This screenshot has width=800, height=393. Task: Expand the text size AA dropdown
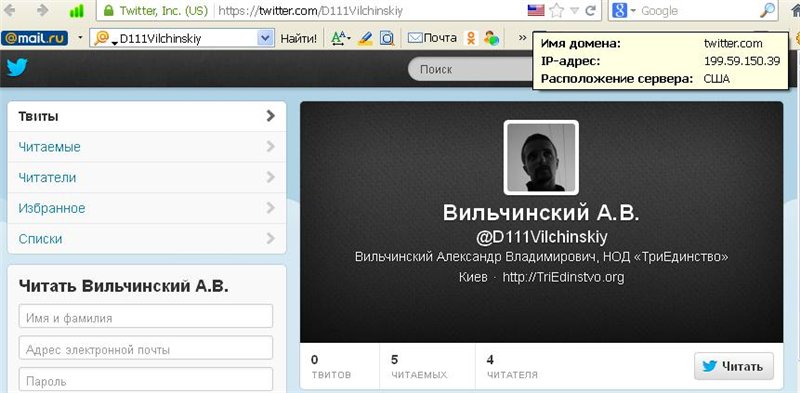340,38
